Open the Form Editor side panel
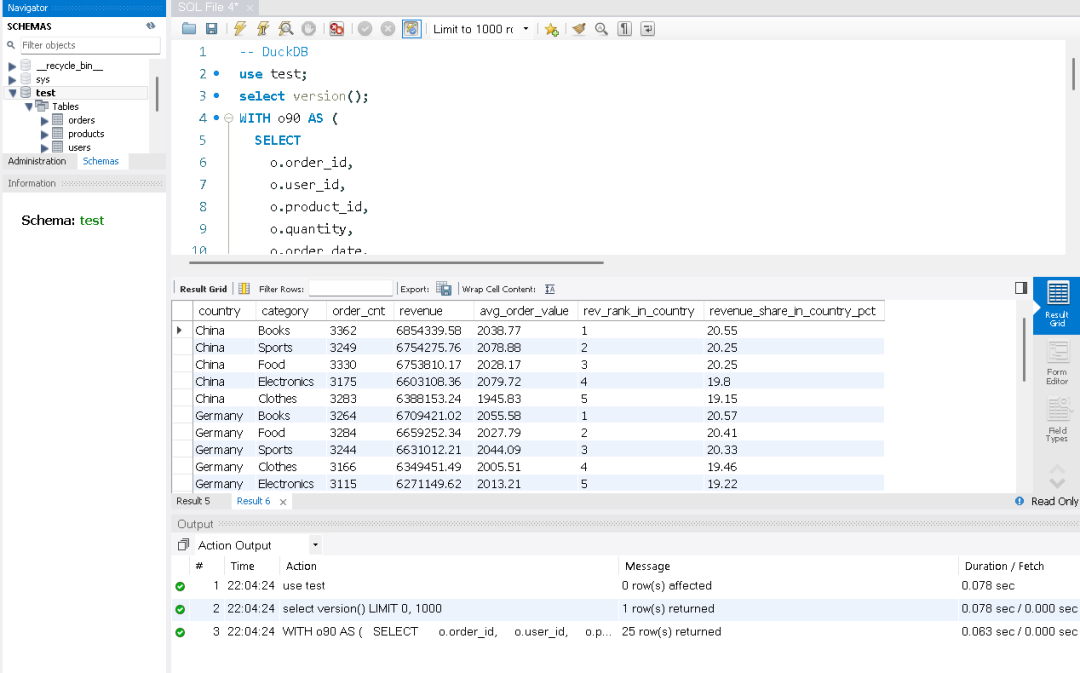Screen dimensions: 1080x673 [1057, 361]
